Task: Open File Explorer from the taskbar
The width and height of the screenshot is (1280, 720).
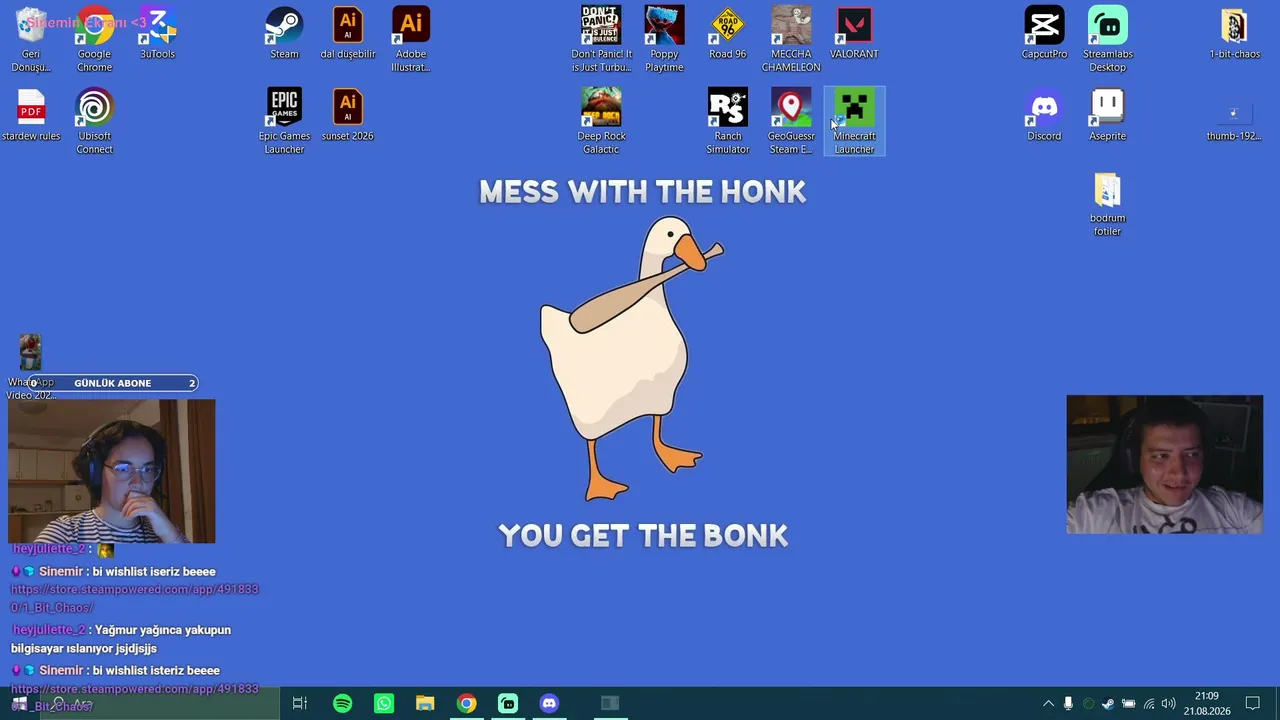Action: 425,703
